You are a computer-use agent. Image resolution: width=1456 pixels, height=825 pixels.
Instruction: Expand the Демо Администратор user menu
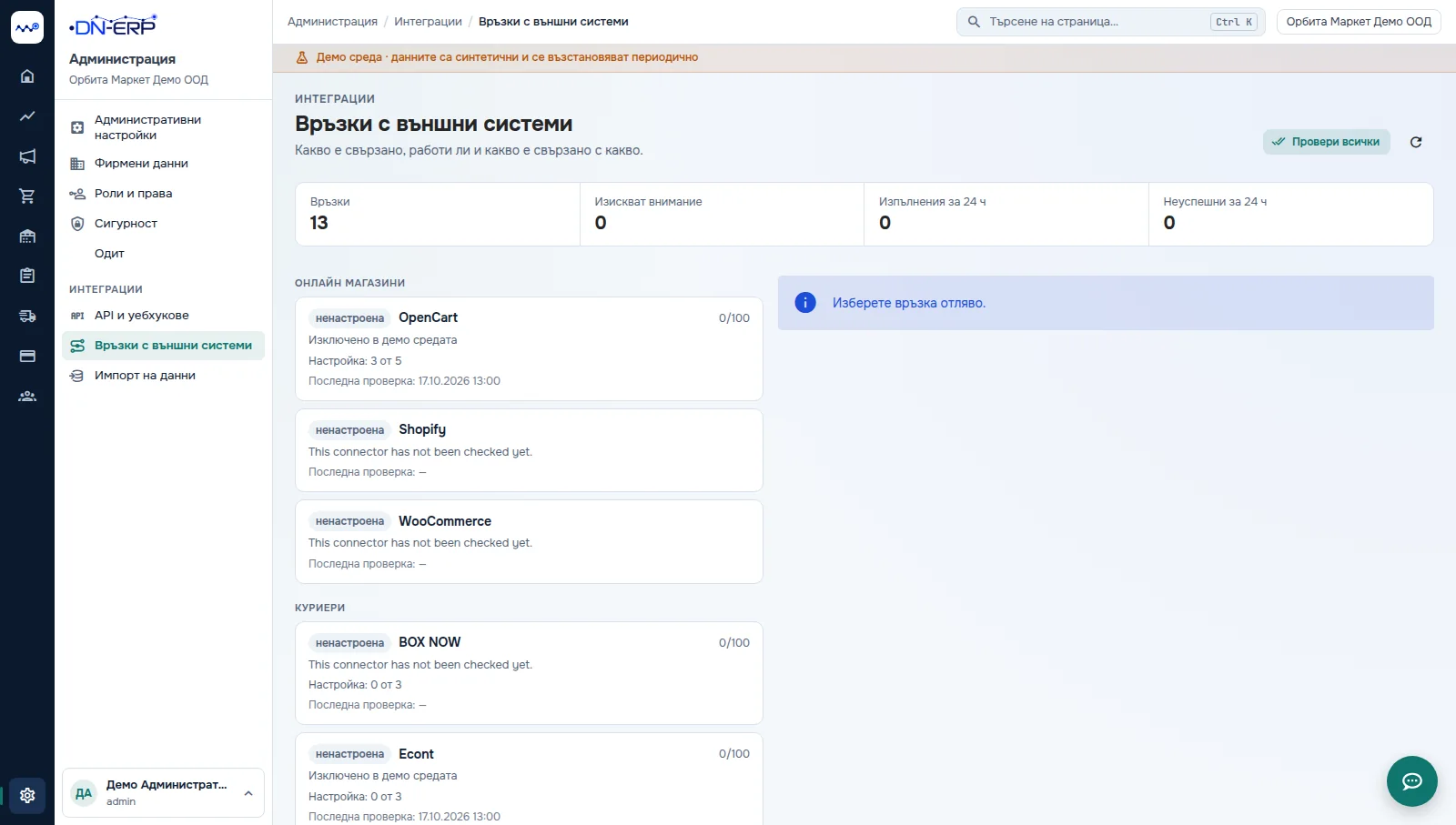point(163,793)
